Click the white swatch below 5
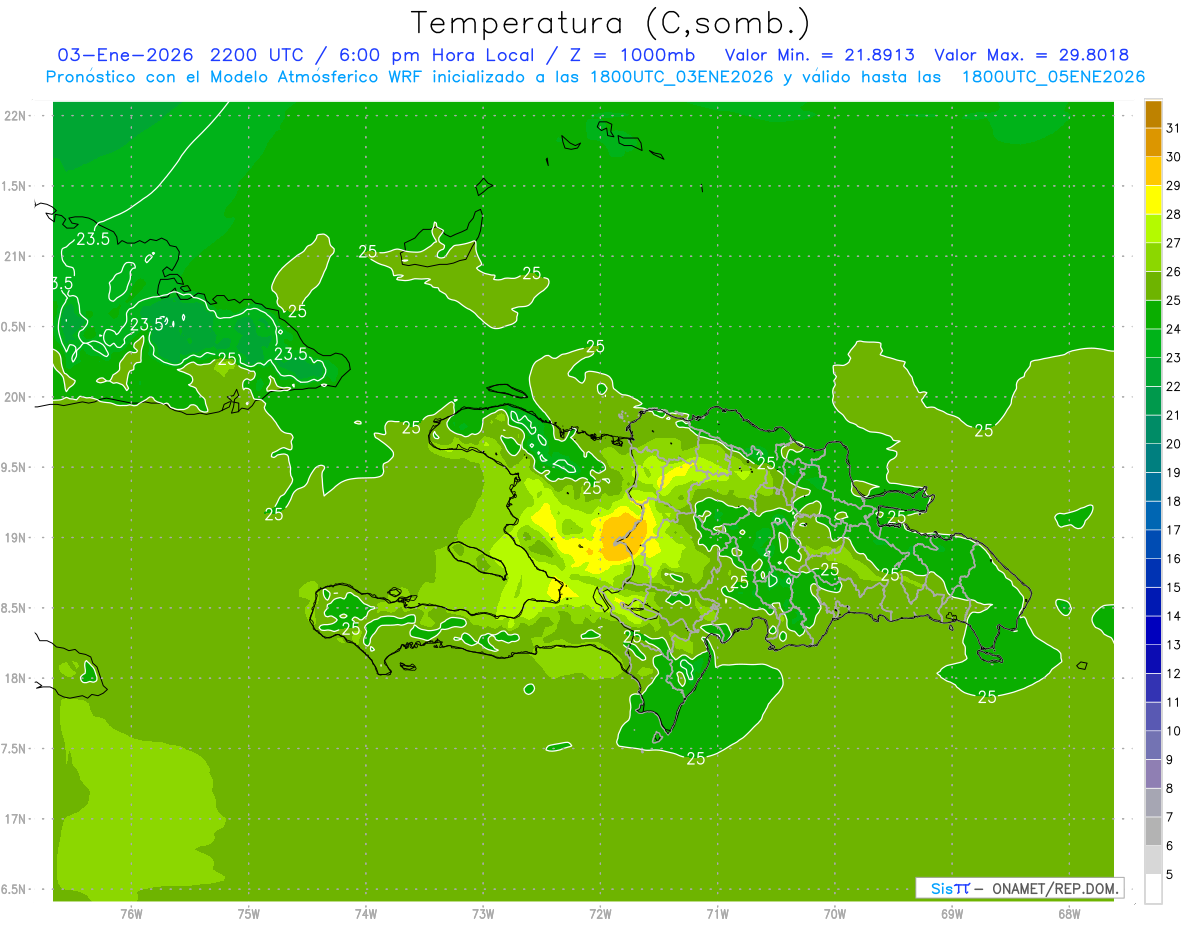1200x927 pixels. [x=1153, y=888]
